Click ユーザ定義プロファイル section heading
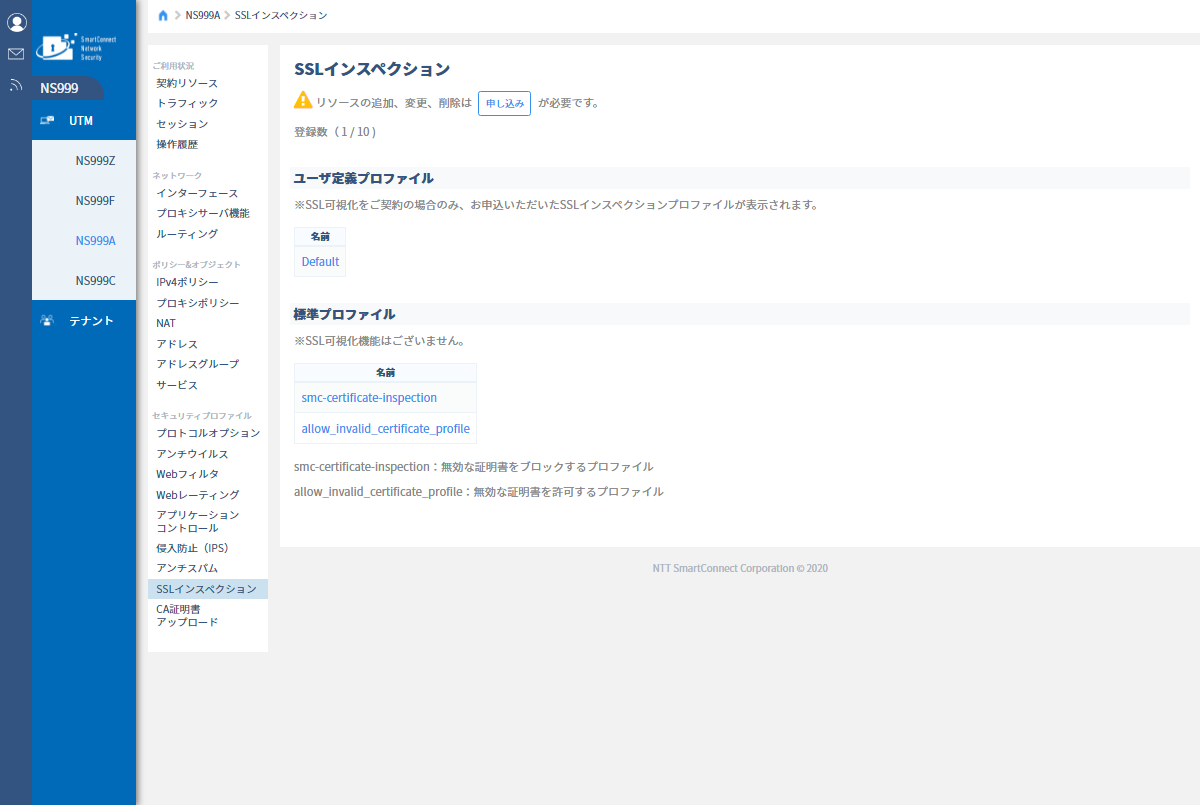Viewport: 1200px width, 805px height. (x=364, y=178)
